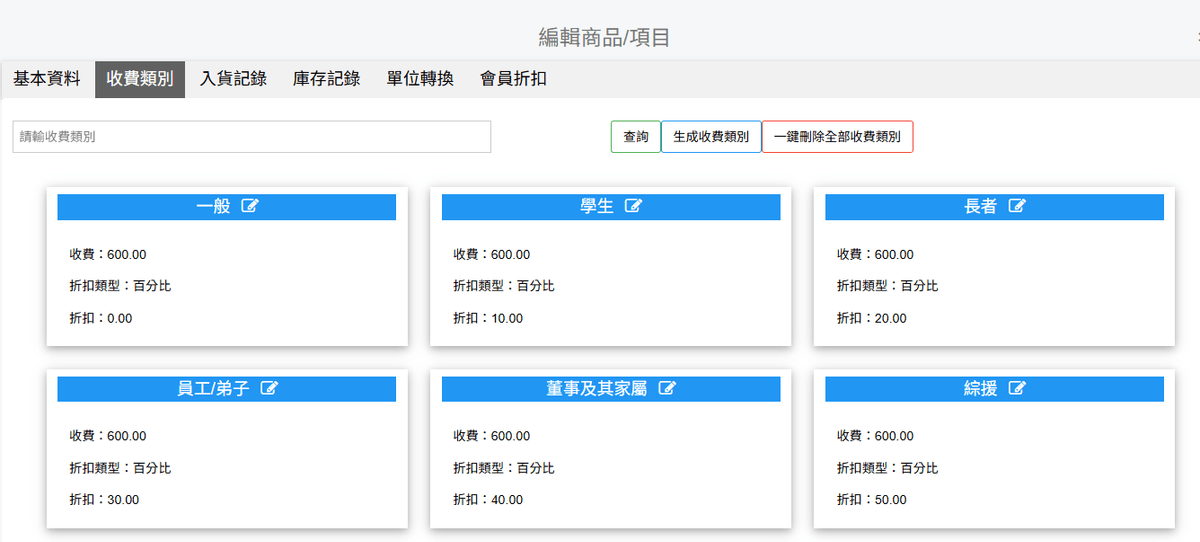This screenshot has width=1200, height=542.
Task: Switch to 會員折扣 tab
Action: pos(513,79)
